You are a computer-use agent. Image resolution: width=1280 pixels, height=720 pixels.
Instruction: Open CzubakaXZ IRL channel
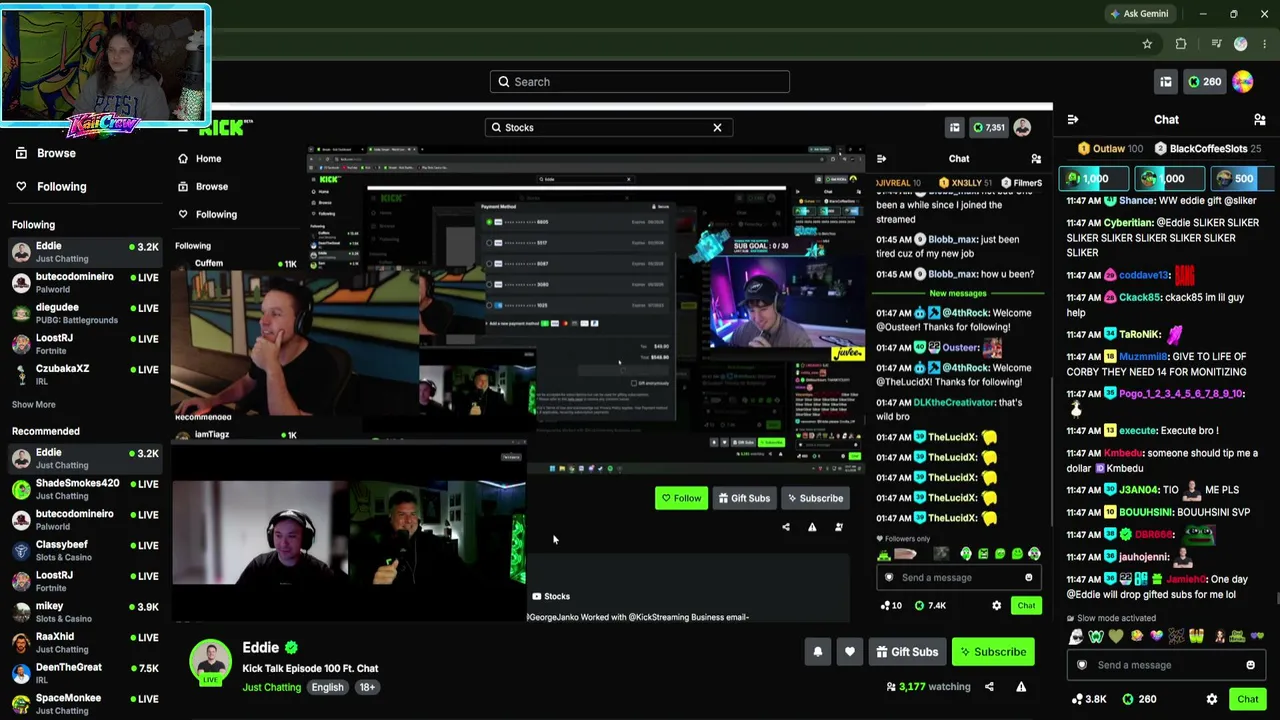85,375
